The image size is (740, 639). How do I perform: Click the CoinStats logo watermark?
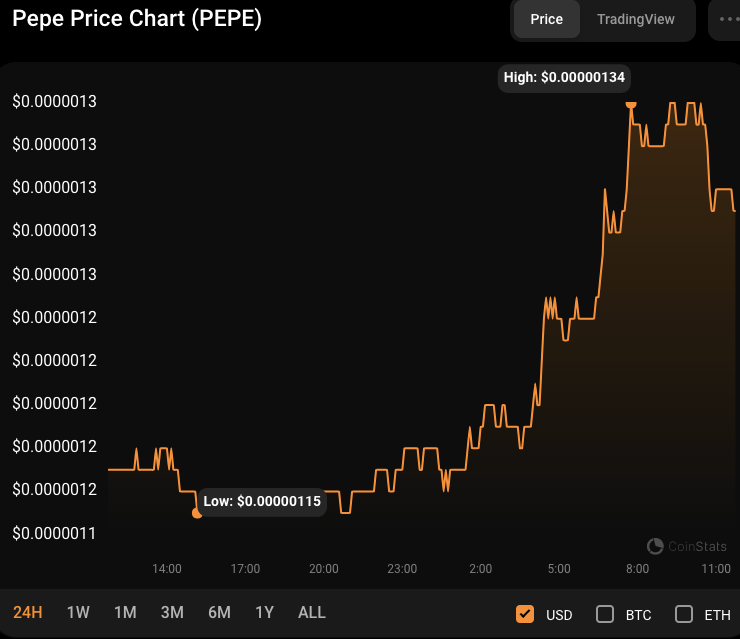[687, 546]
